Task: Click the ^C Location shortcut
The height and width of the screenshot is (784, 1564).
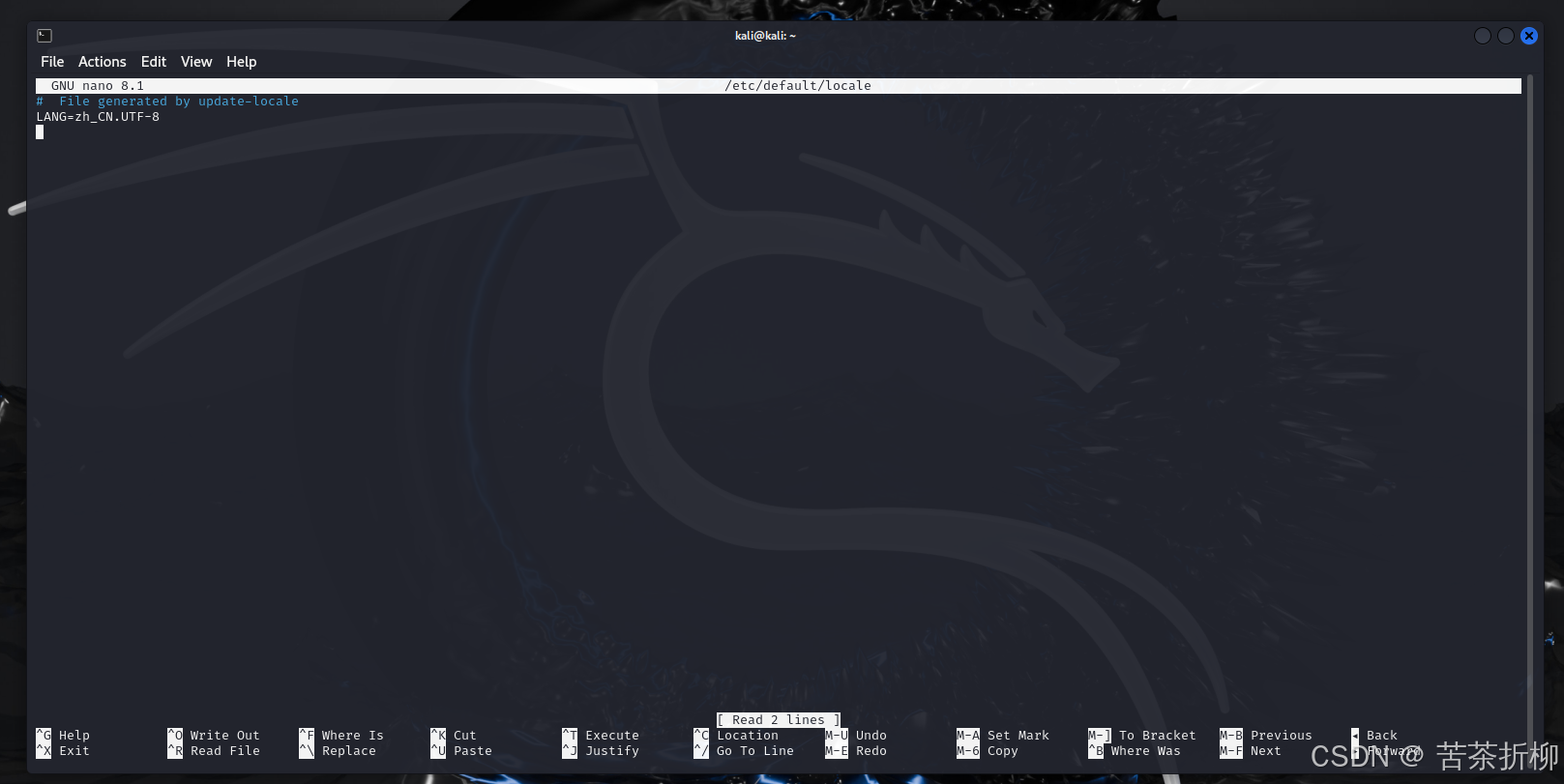Action: 736,736
